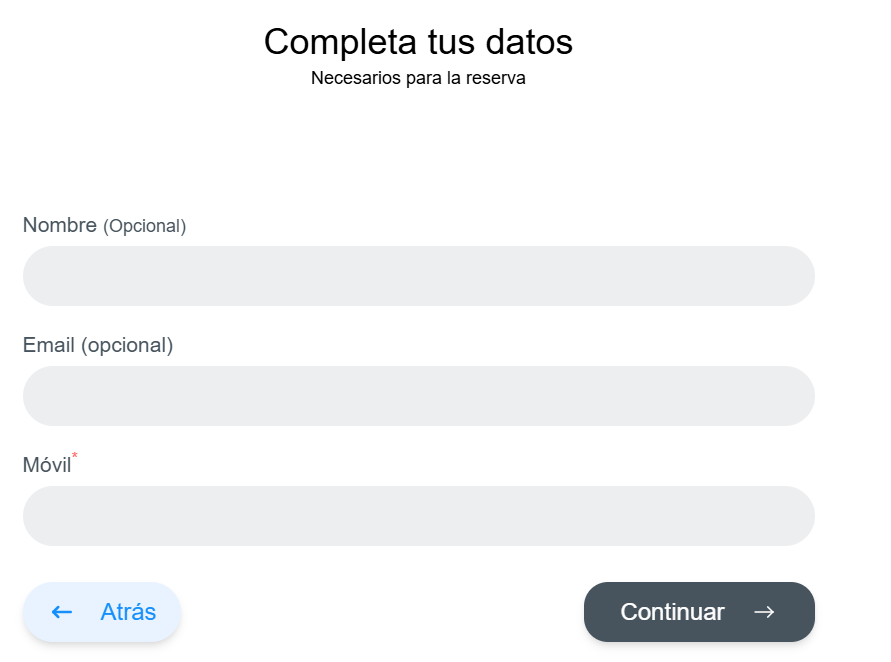Click the Nombre field label
Viewport: 891px width, 662px height.
click(x=59, y=225)
